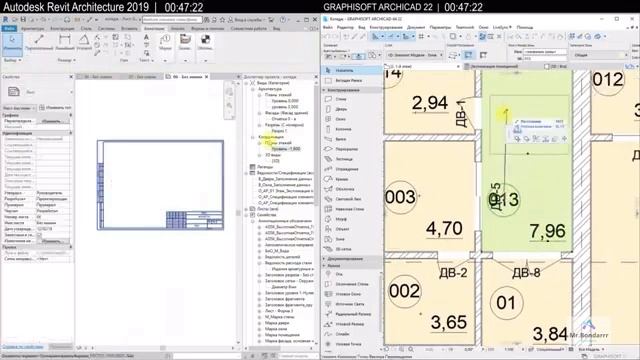Open the Вставить ribbon tab in Revit
Screen dimensions: 640x360
[x=129, y=29]
